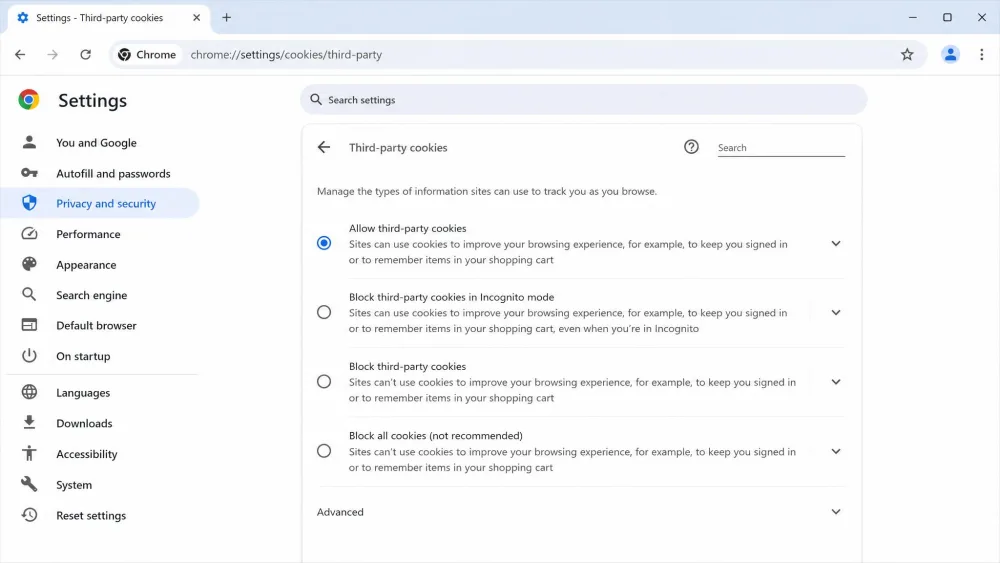
Task: Bookmark this page with the star icon
Action: (x=907, y=55)
